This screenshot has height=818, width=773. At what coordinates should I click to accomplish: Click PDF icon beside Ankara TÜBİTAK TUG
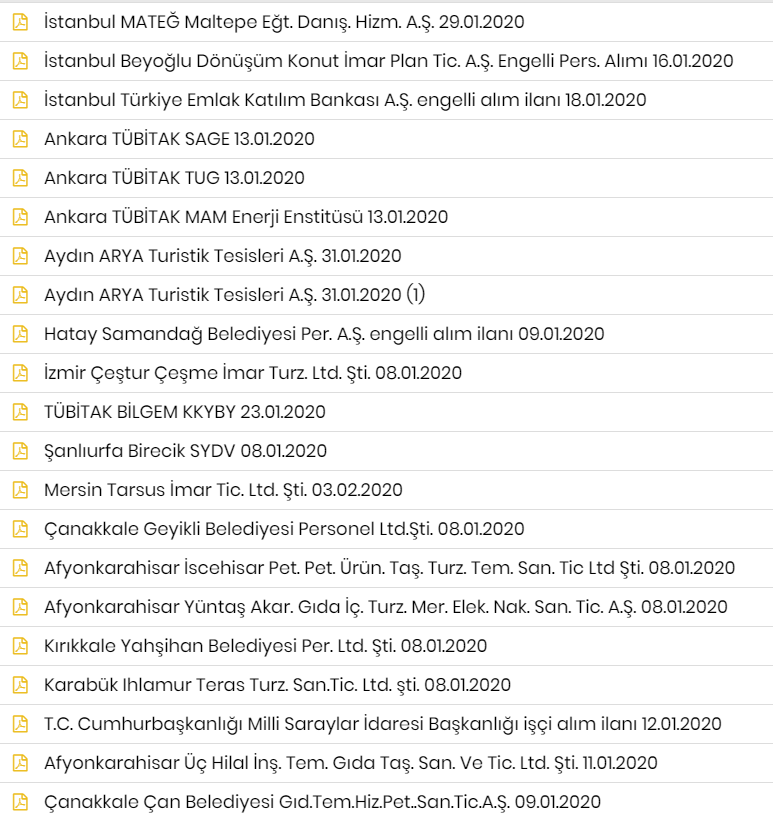pos(20,178)
